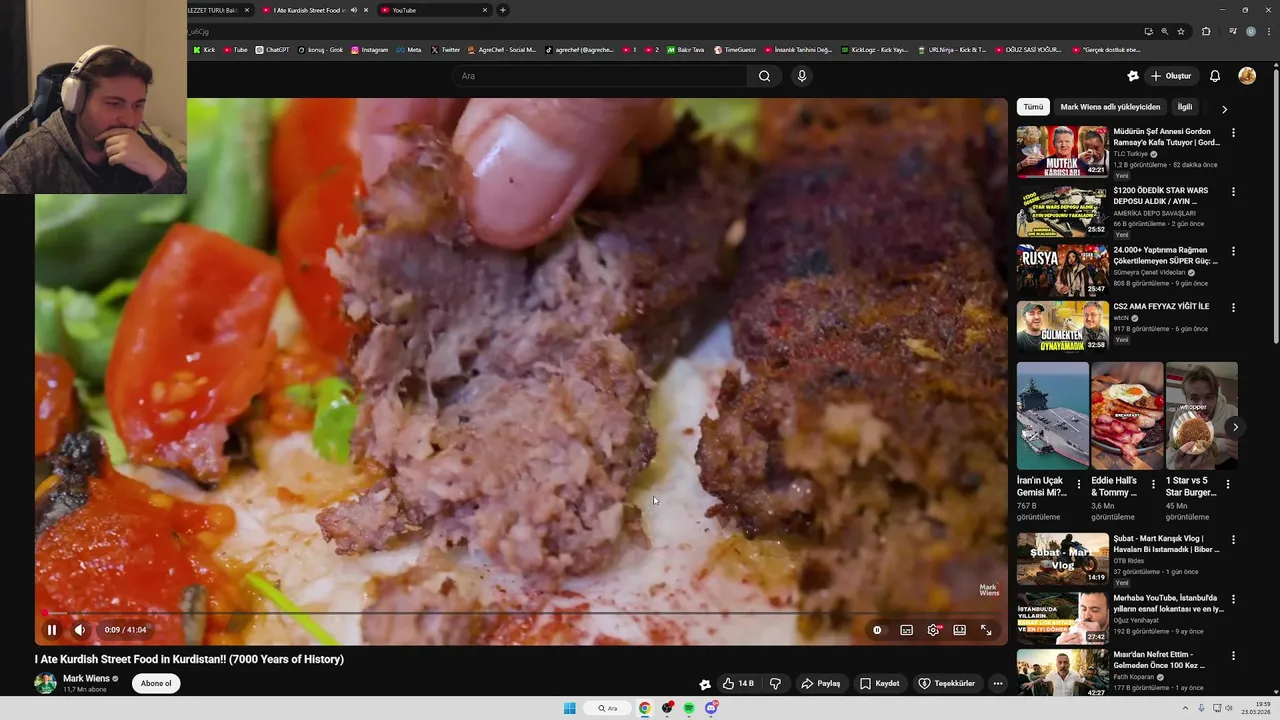The width and height of the screenshot is (1280, 720).
Task: Open the account avatar menu
Action: pos(1247,76)
